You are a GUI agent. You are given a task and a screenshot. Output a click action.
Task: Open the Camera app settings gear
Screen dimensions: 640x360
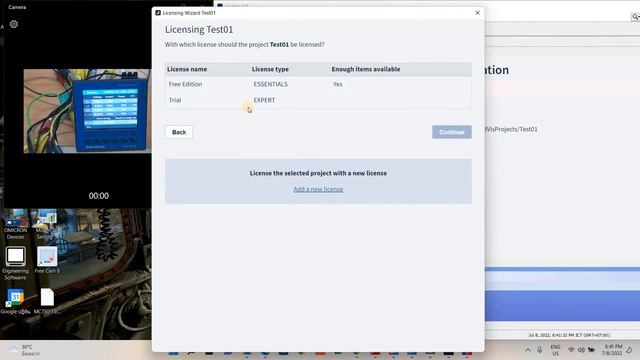coord(14,24)
